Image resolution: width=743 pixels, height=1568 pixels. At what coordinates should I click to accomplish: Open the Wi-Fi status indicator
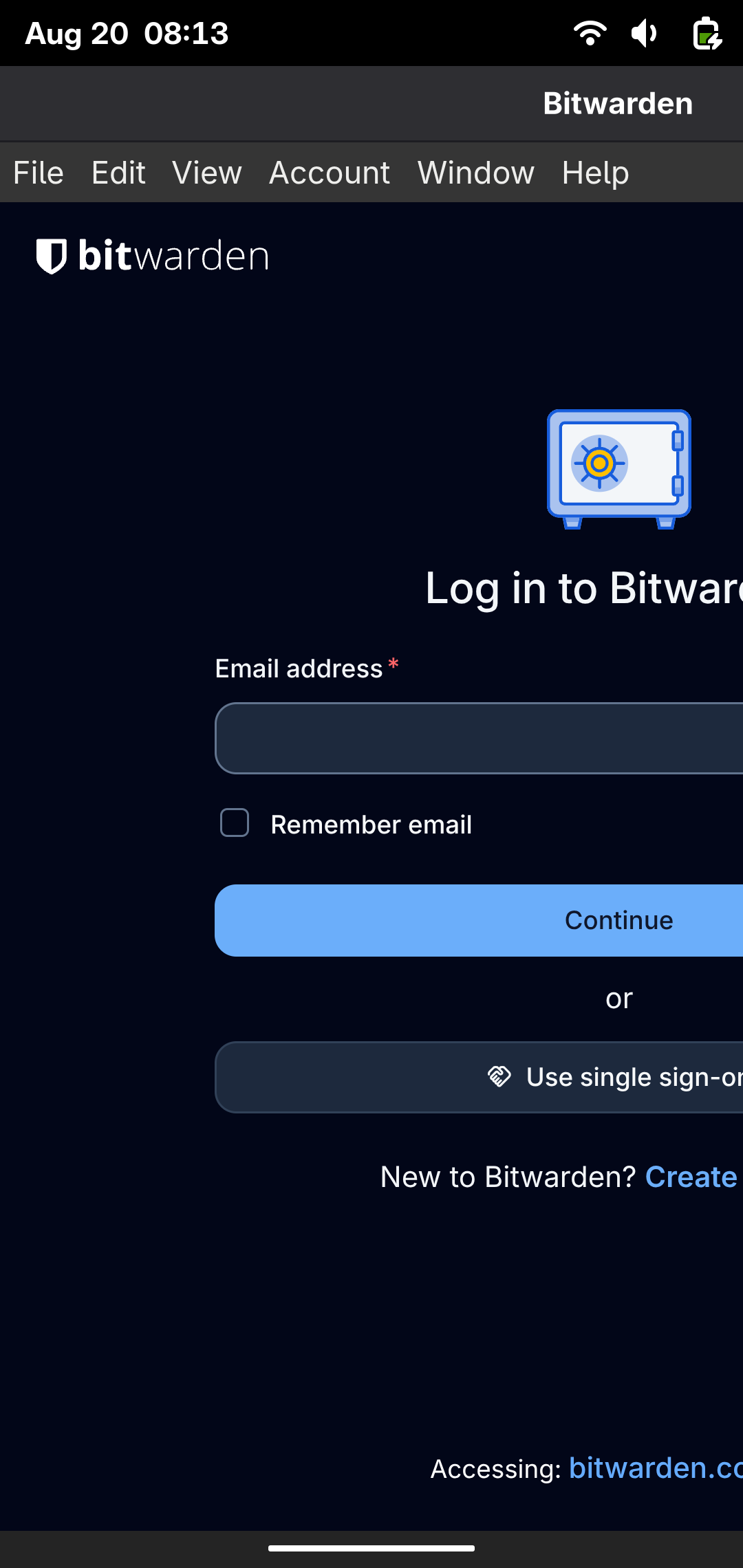click(590, 33)
